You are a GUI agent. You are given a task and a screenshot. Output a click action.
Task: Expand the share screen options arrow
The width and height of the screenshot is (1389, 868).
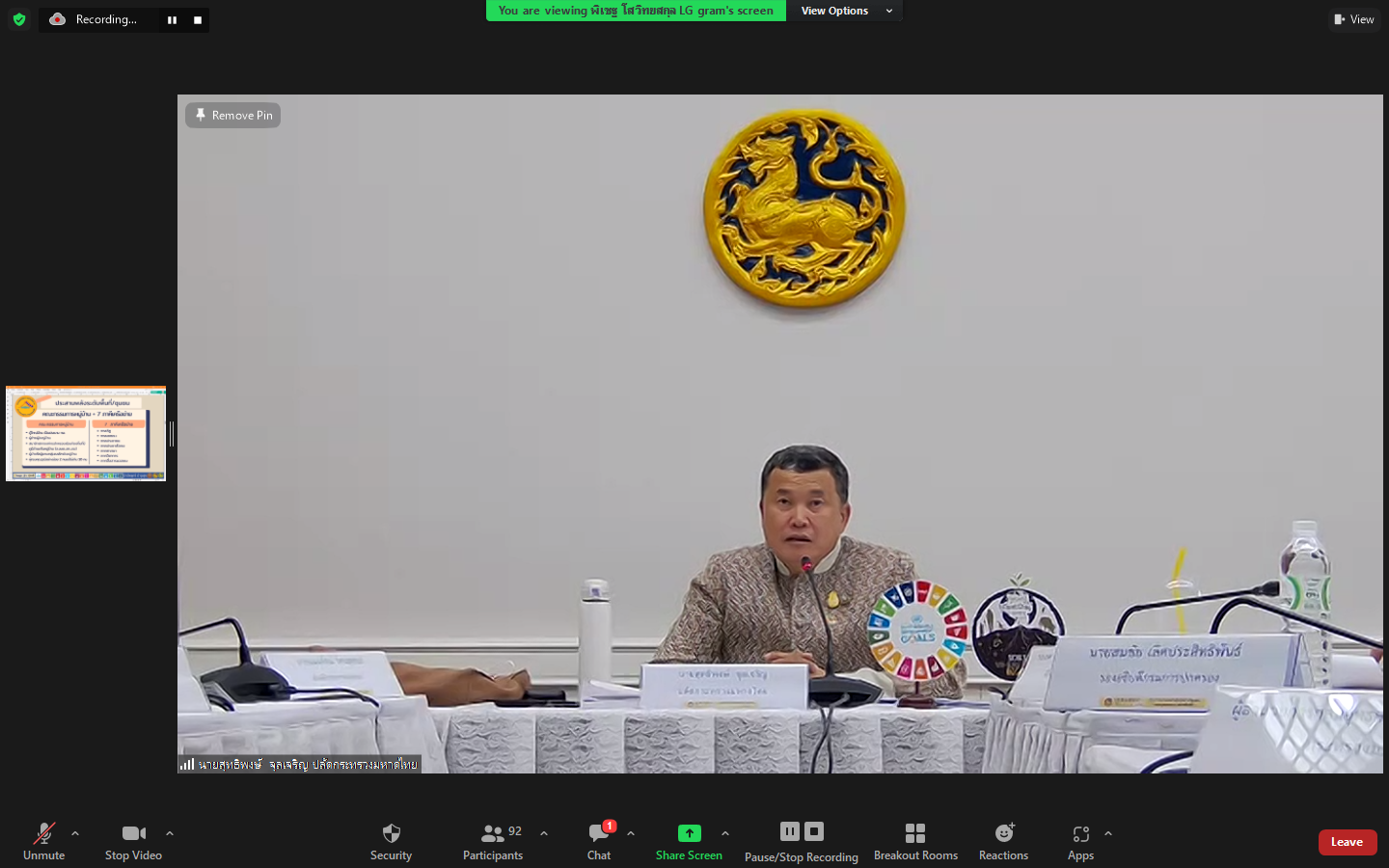pyautogui.click(x=725, y=833)
